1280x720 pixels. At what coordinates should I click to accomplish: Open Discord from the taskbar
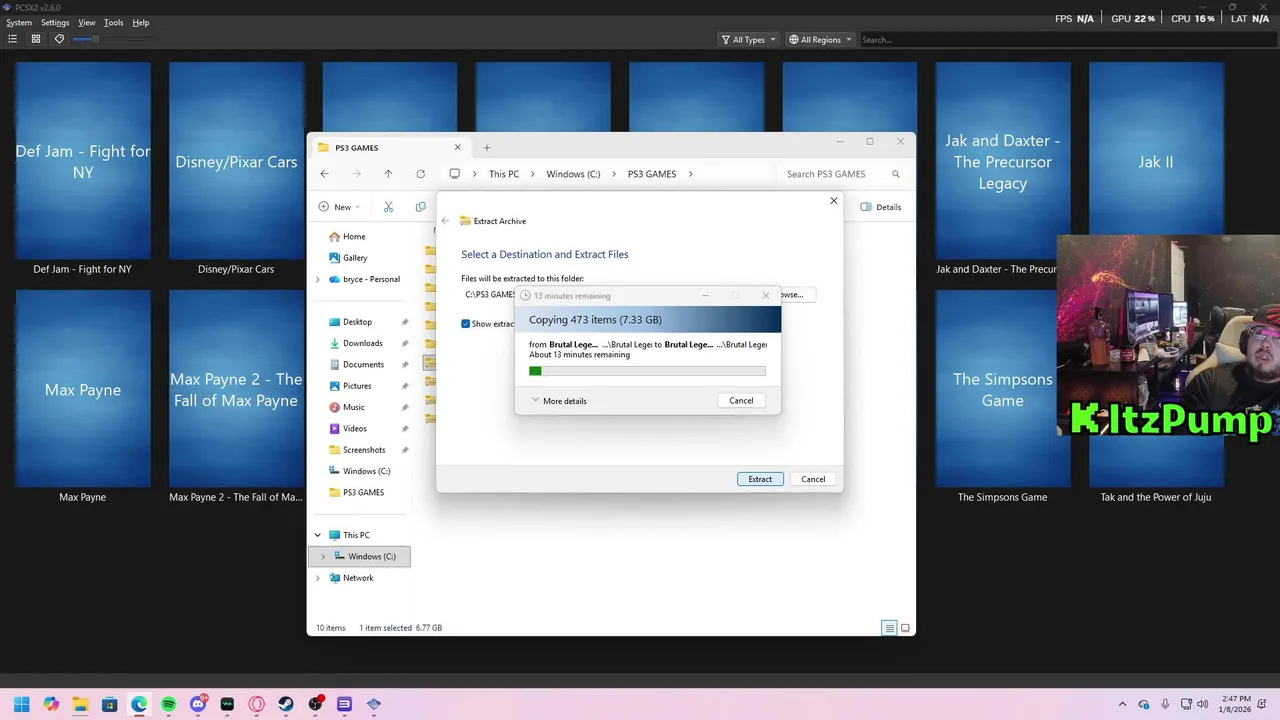pyautogui.click(x=198, y=704)
